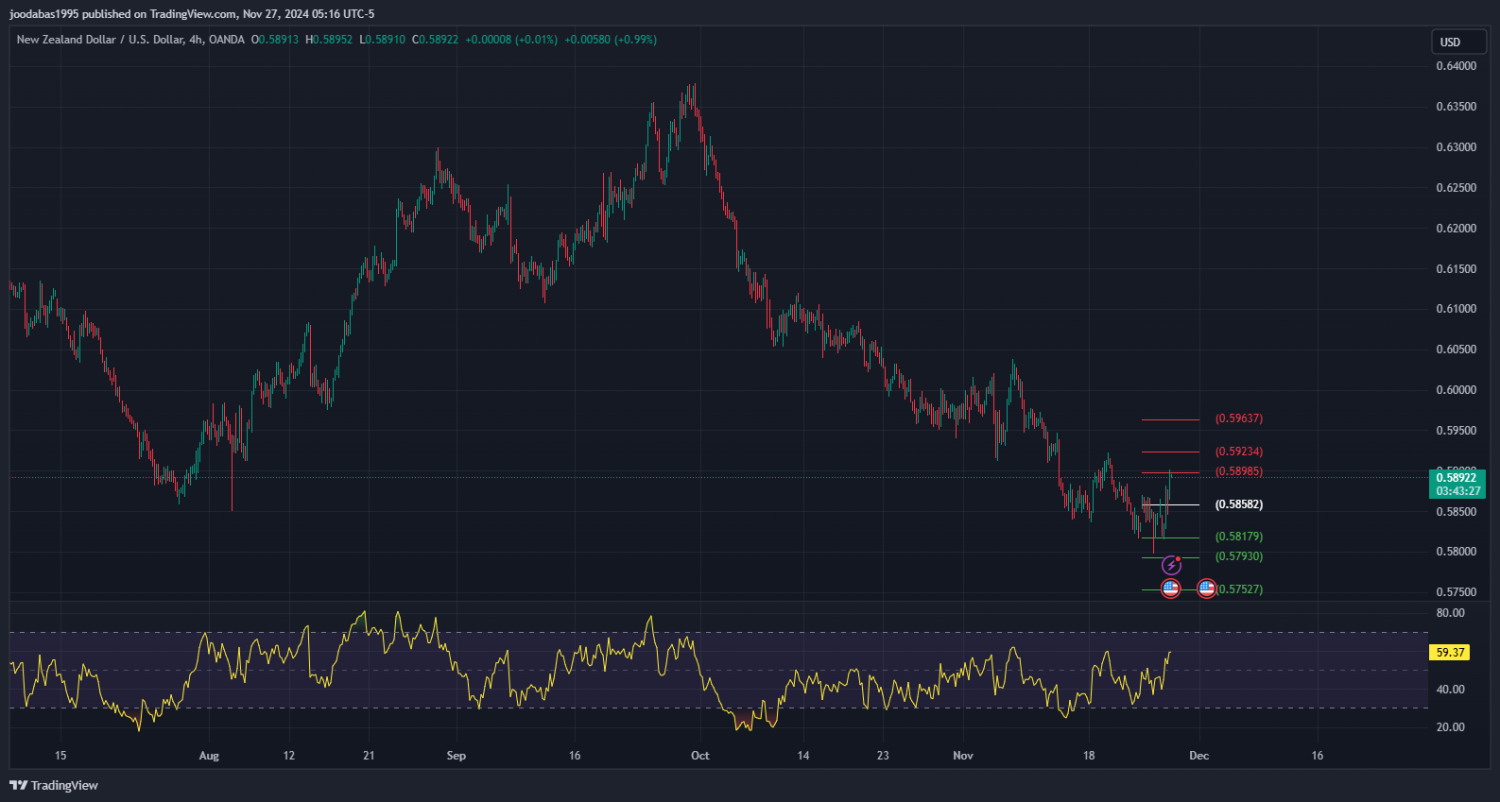
Task: Click the +0.00580 (+0.99%) change value
Action: (611, 40)
